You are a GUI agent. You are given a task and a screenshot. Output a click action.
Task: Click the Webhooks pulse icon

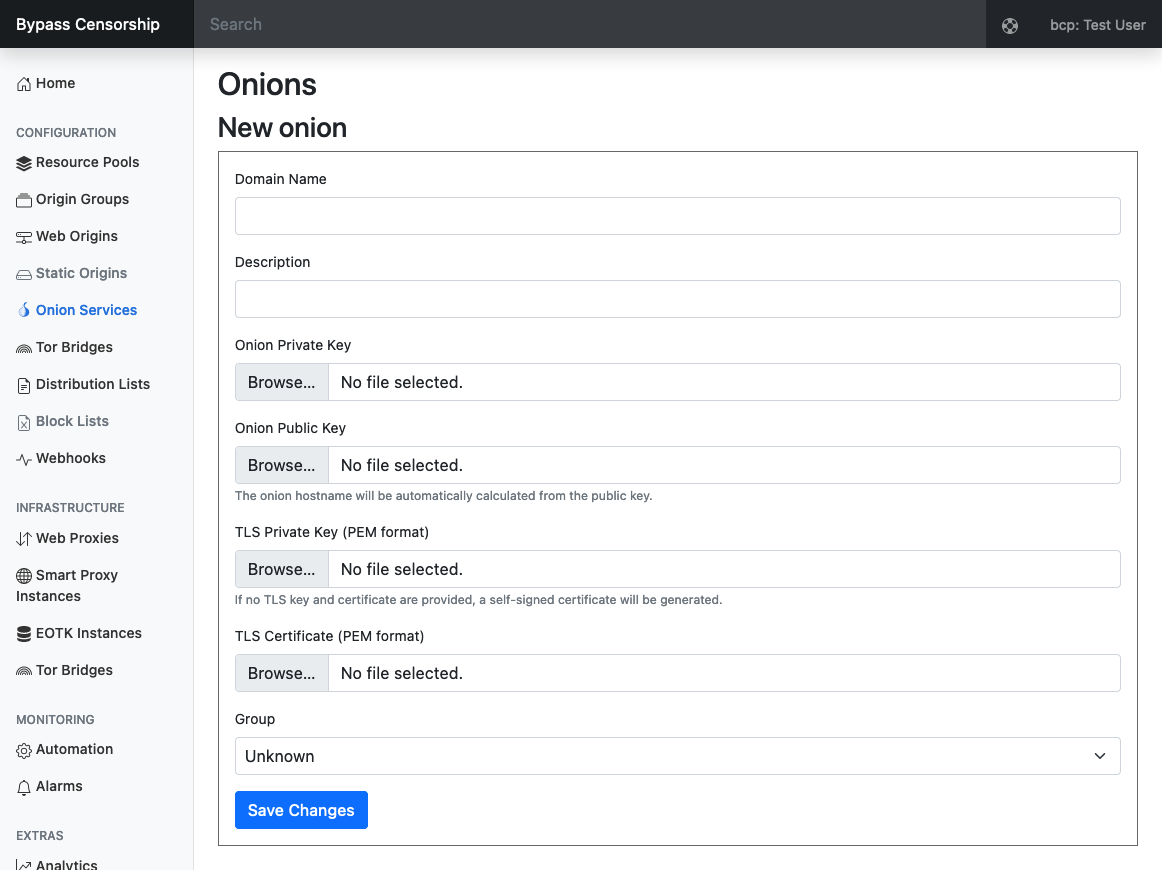(24, 459)
